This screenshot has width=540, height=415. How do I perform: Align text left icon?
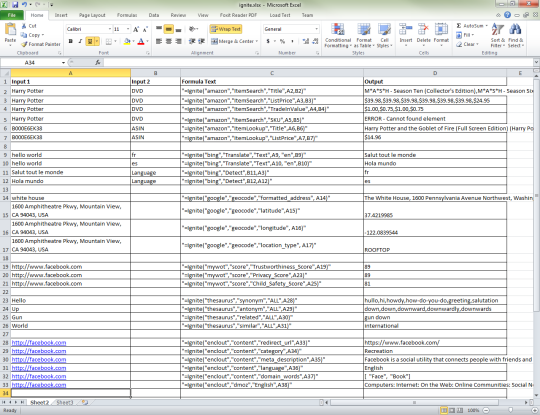coord(159,41)
